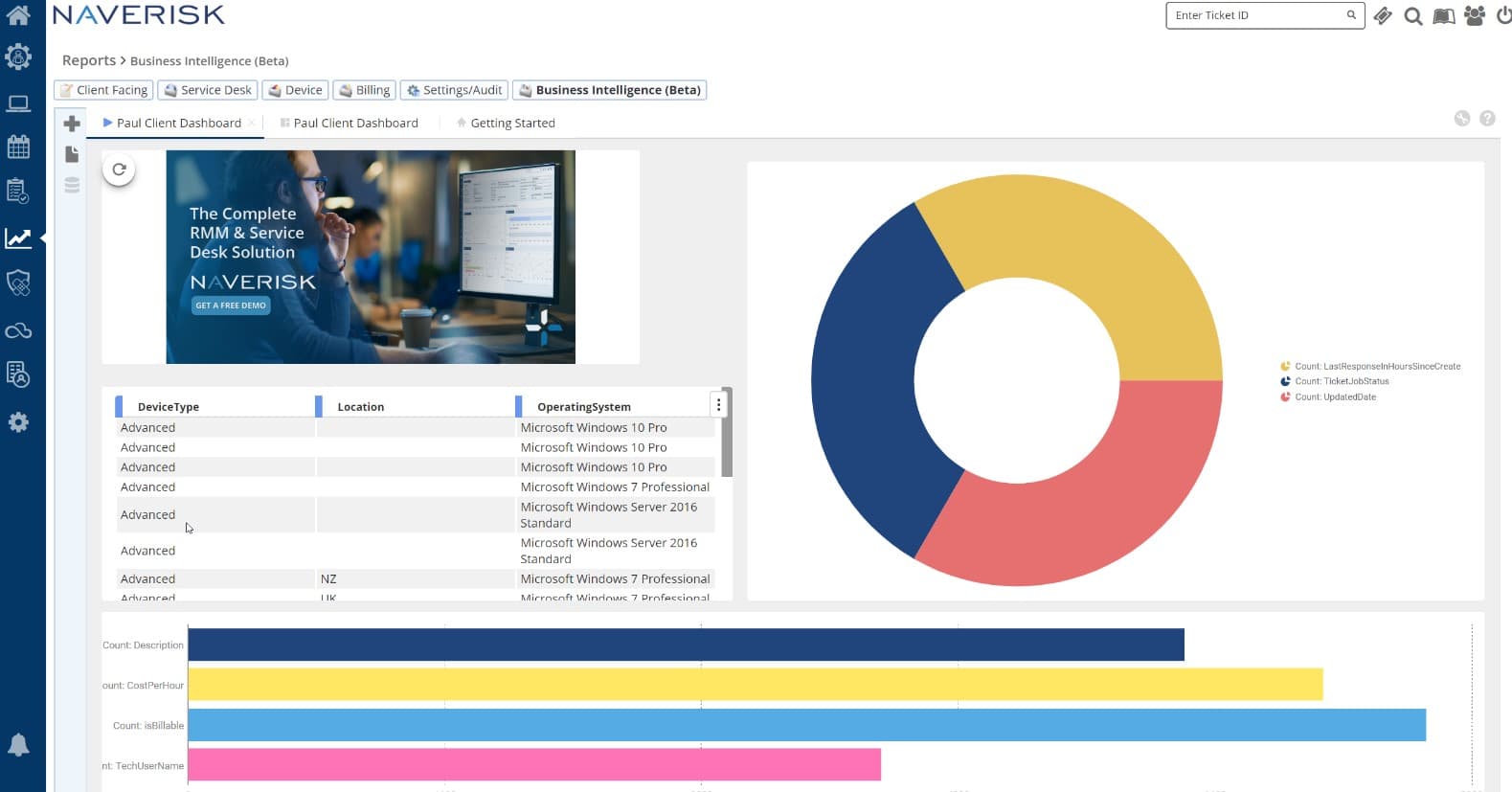This screenshot has height=792, width=1512.
Task: Open the Settings/Audit reports tab
Action: tap(454, 90)
